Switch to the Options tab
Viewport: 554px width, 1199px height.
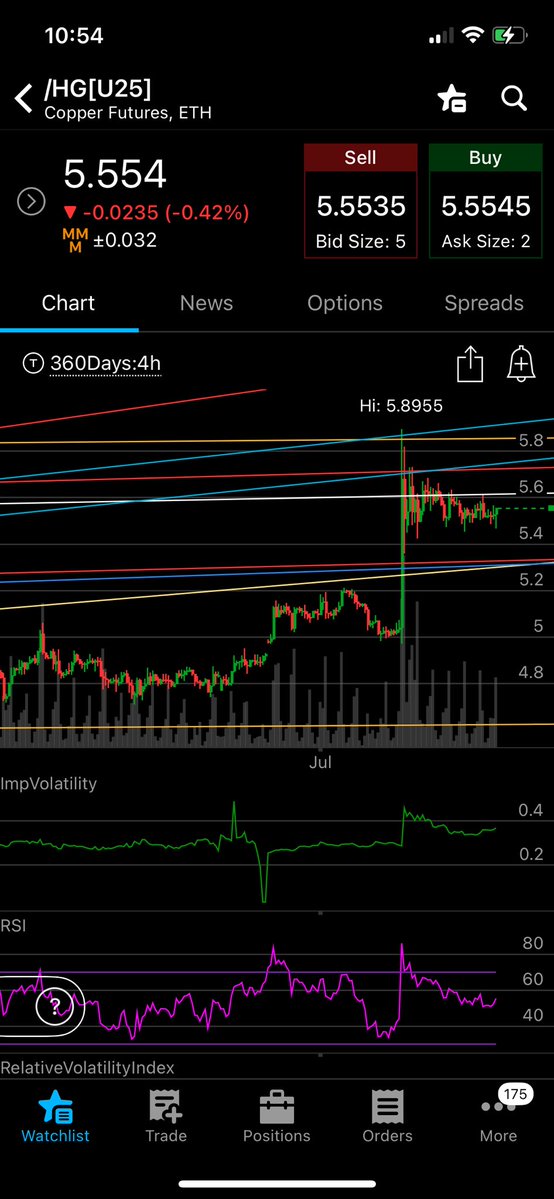pos(345,304)
